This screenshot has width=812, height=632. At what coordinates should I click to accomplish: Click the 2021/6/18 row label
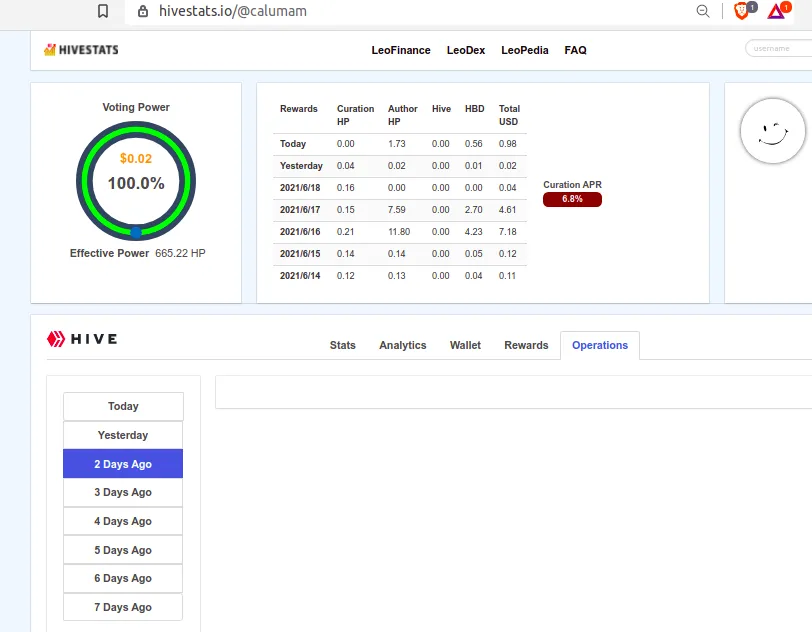pos(300,188)
